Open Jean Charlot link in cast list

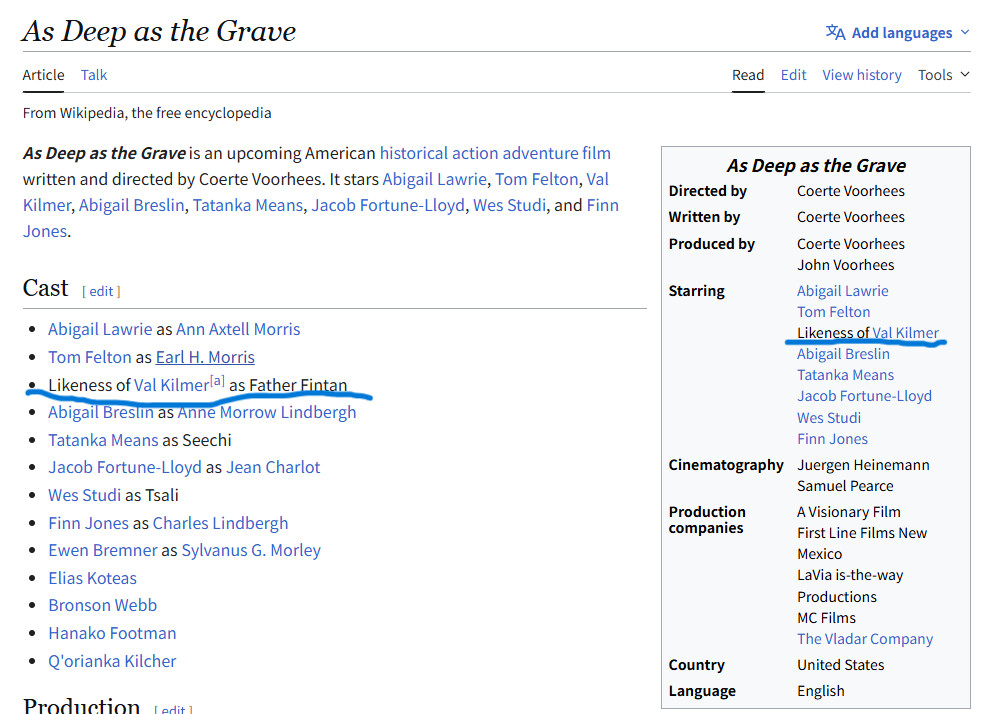coord(273,467)
